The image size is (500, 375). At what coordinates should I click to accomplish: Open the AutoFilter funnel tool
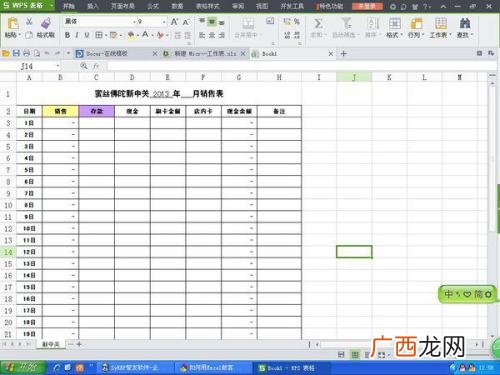pos(346,23)
